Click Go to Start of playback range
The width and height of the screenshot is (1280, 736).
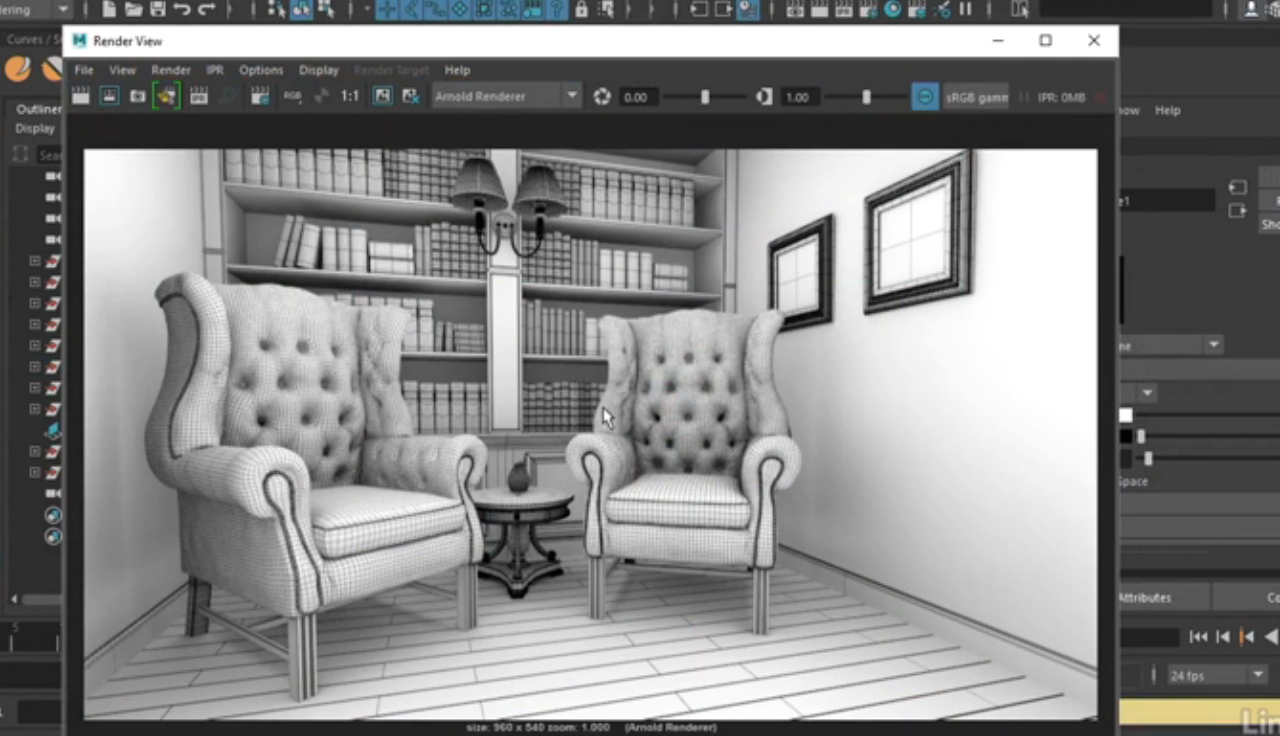1198,637
